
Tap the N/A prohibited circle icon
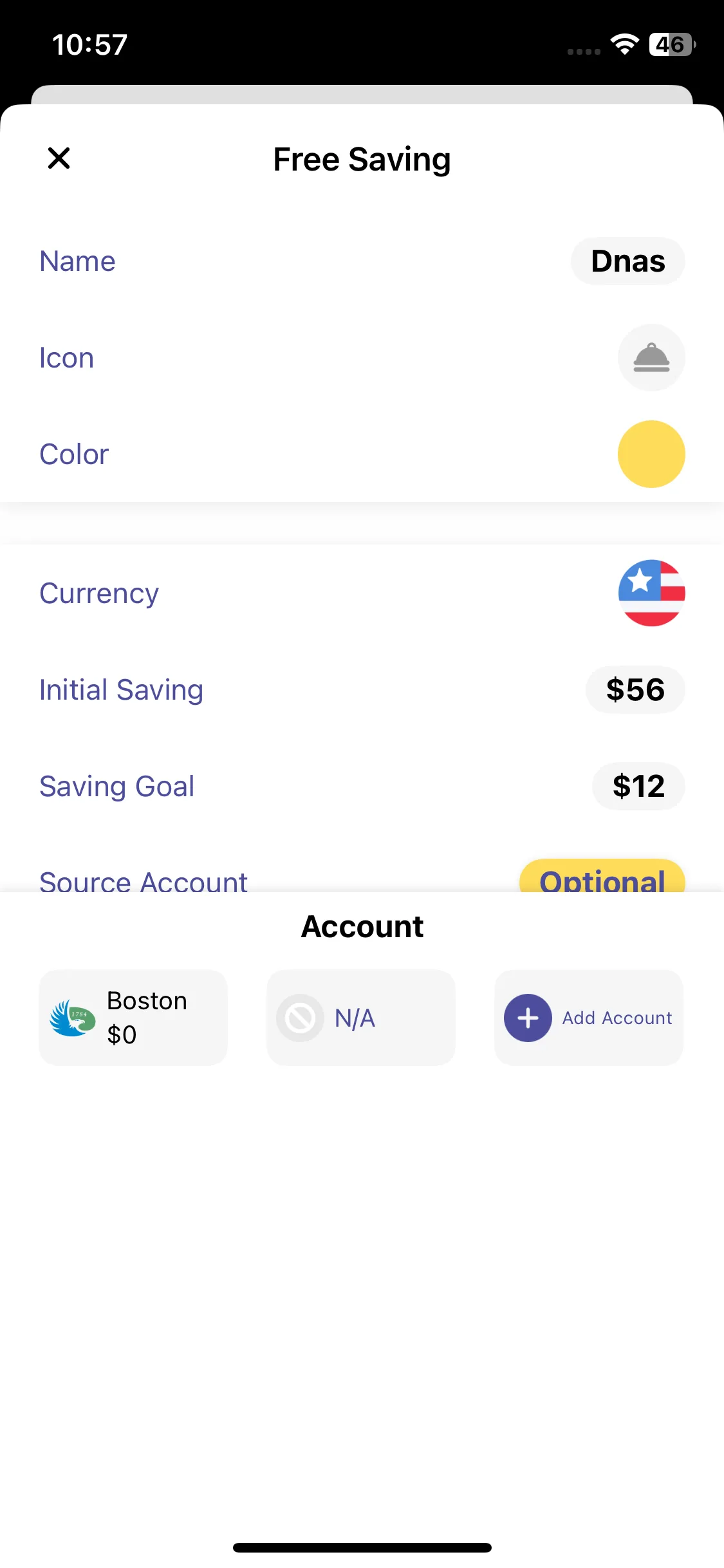pyautogui.click(x=300, y=1018)
